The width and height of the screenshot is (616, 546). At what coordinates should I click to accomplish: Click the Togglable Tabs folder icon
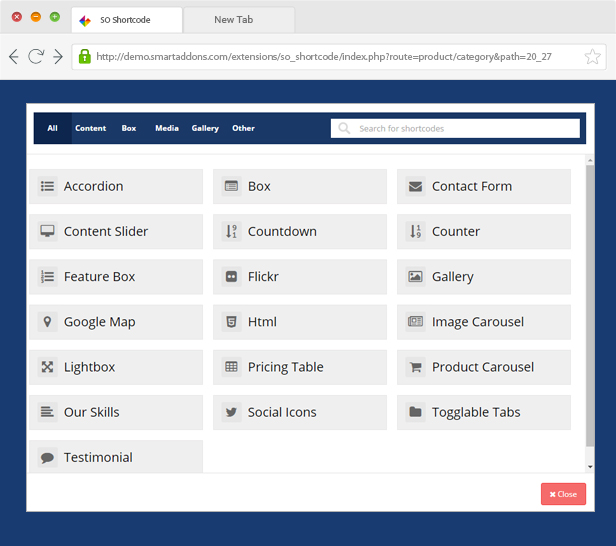415,412
